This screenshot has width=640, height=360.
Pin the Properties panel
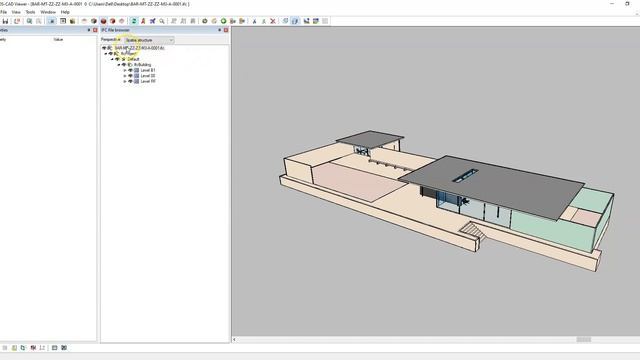[89, 30]
